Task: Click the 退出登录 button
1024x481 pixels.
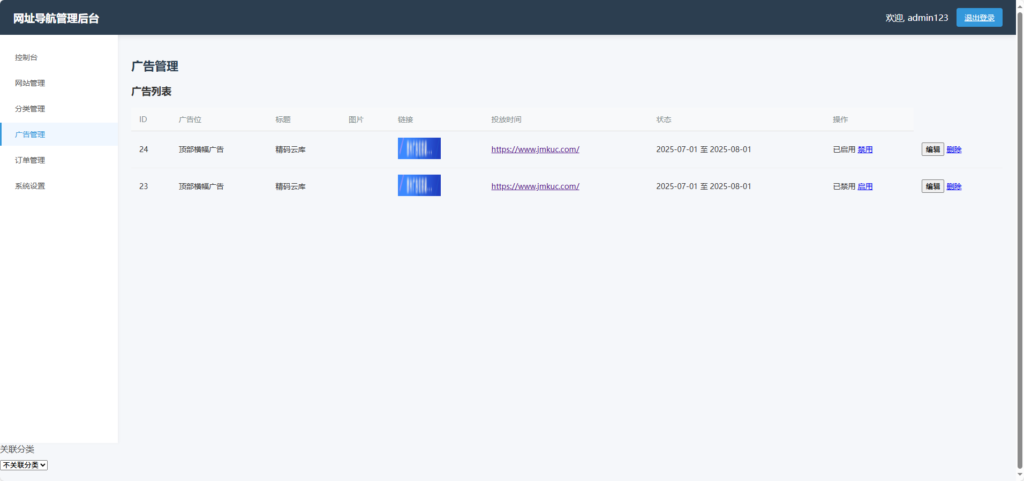Action: pyautogui.click(x=978, y=18)
